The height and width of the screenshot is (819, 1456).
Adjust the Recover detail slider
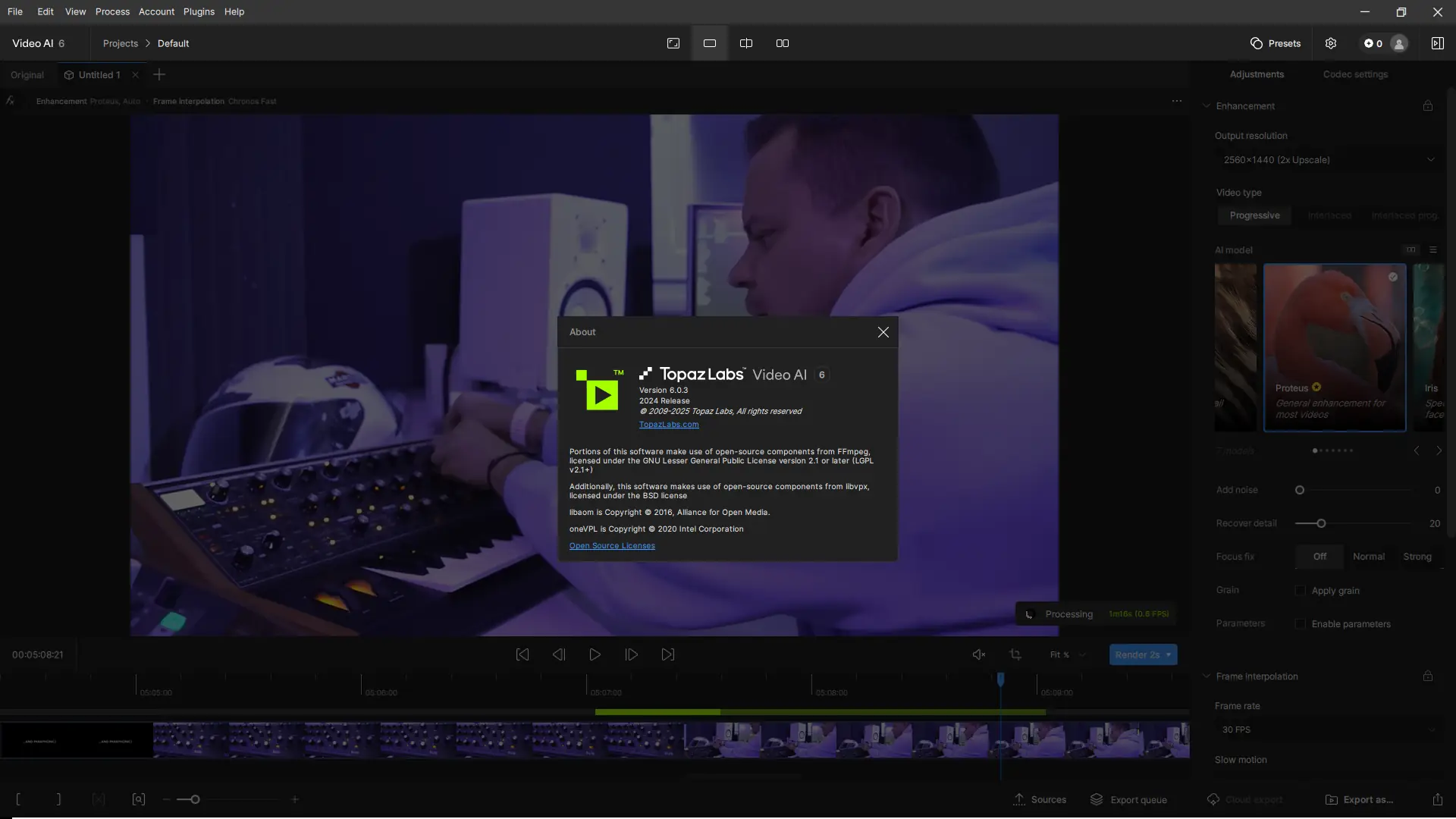click(x=1320, y=523)
